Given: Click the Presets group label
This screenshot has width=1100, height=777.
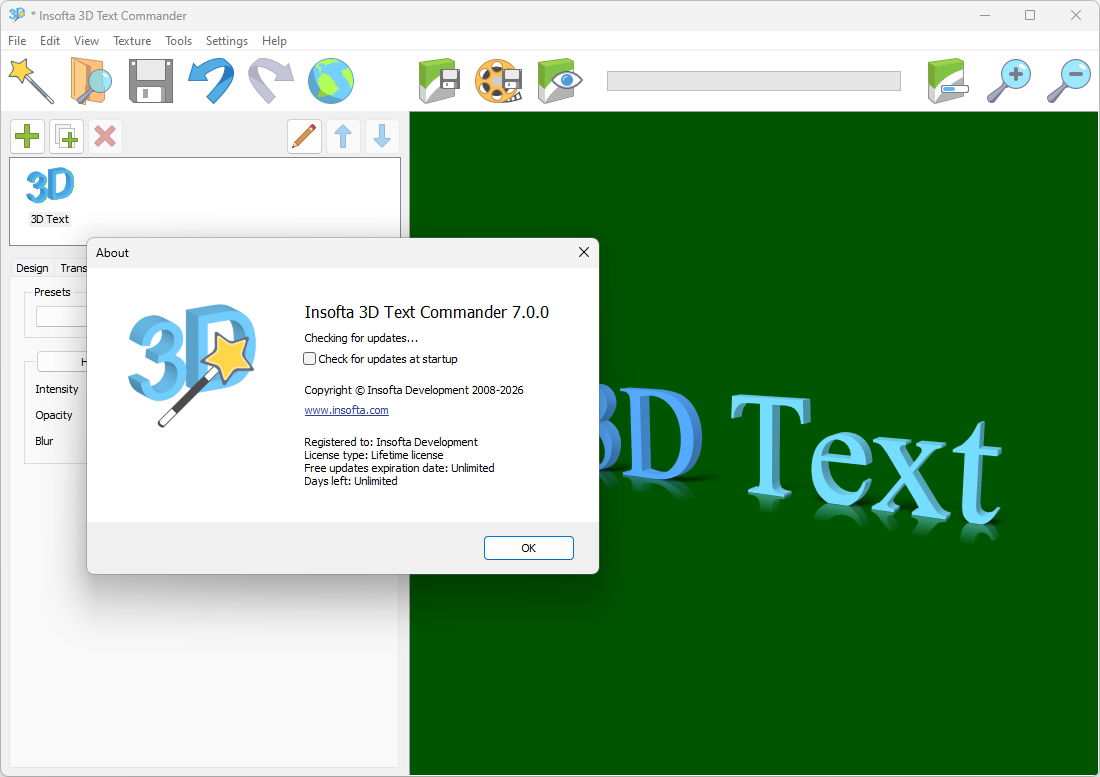Looking at the screenshot, I should (52, 292).
